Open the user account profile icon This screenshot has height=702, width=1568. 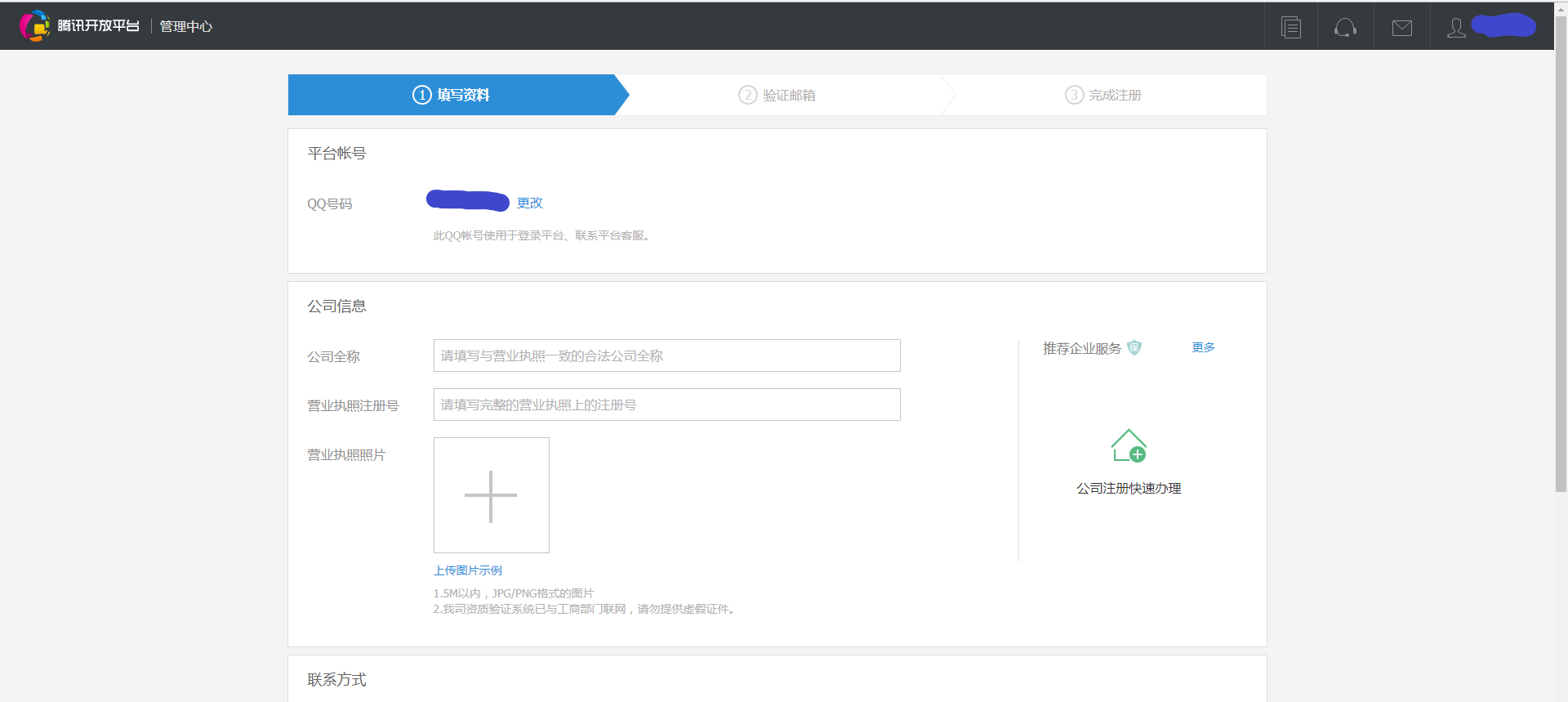coord(1456,28)
